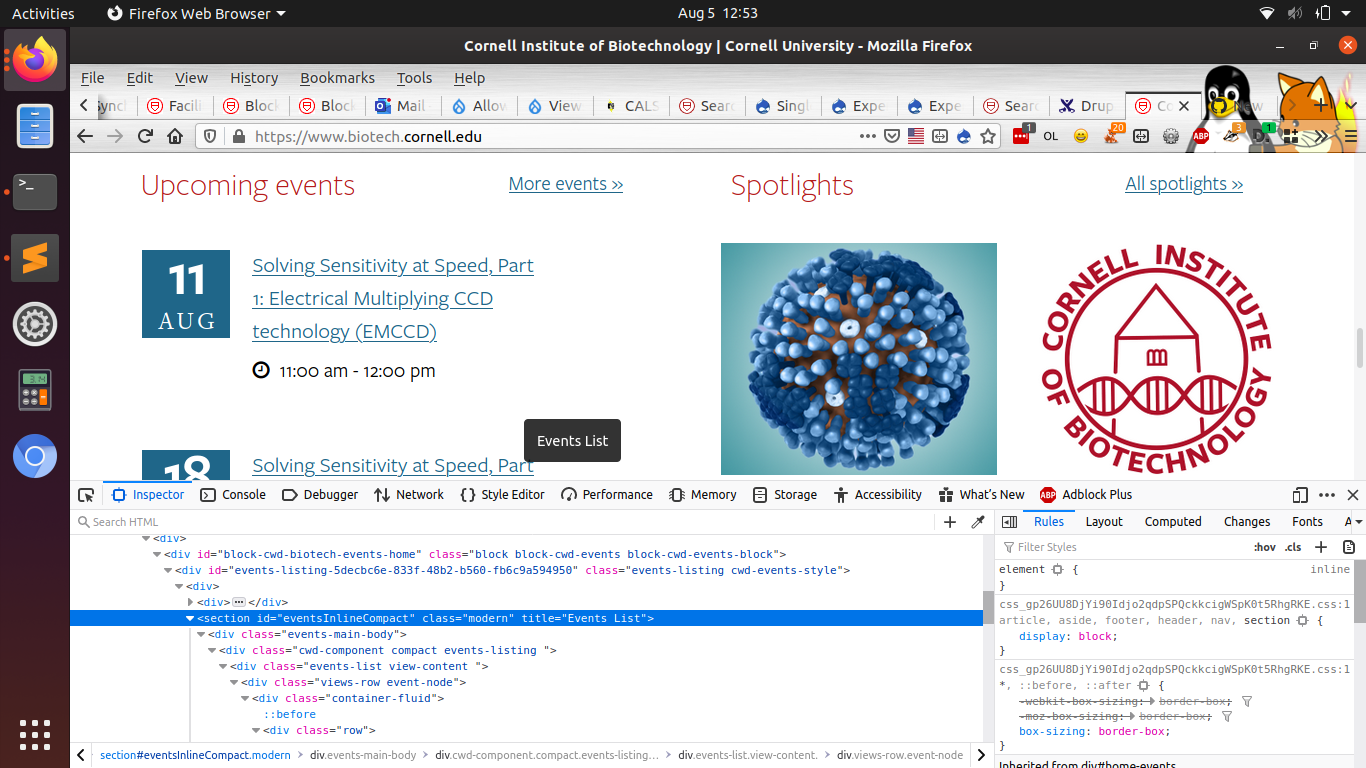Reload the current page
Viewport: 1366px width, 768px height.
[145, 136]
